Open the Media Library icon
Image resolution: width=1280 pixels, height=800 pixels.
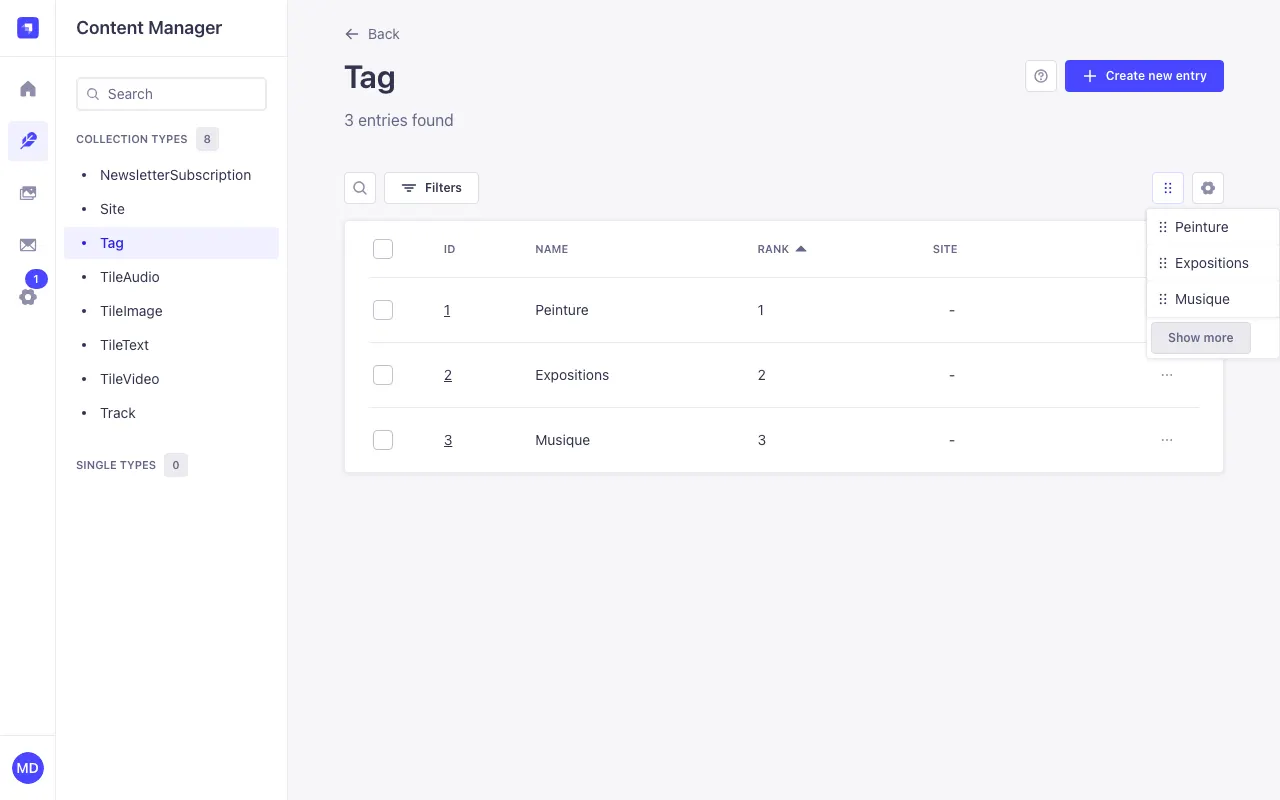click(x=28, y=193)
